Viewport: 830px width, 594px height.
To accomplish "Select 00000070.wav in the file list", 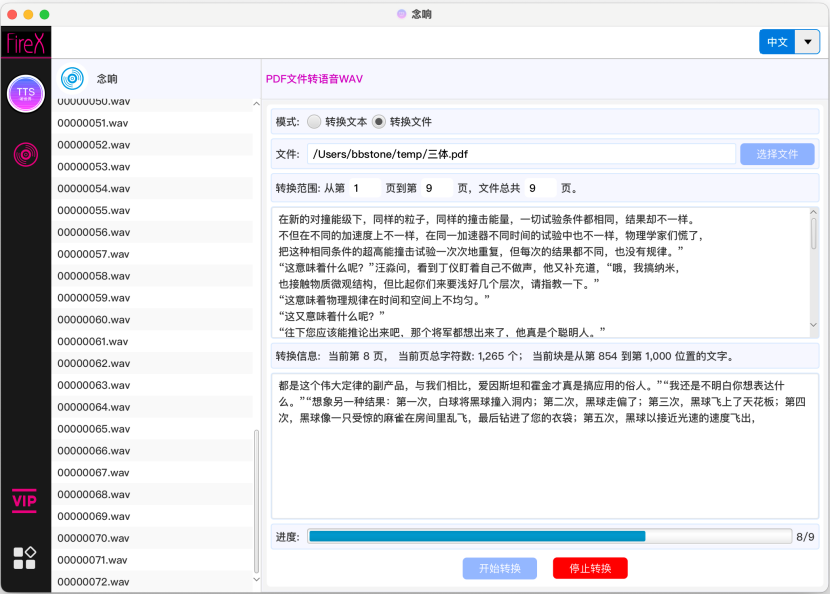I will click(x=152, y=538).
